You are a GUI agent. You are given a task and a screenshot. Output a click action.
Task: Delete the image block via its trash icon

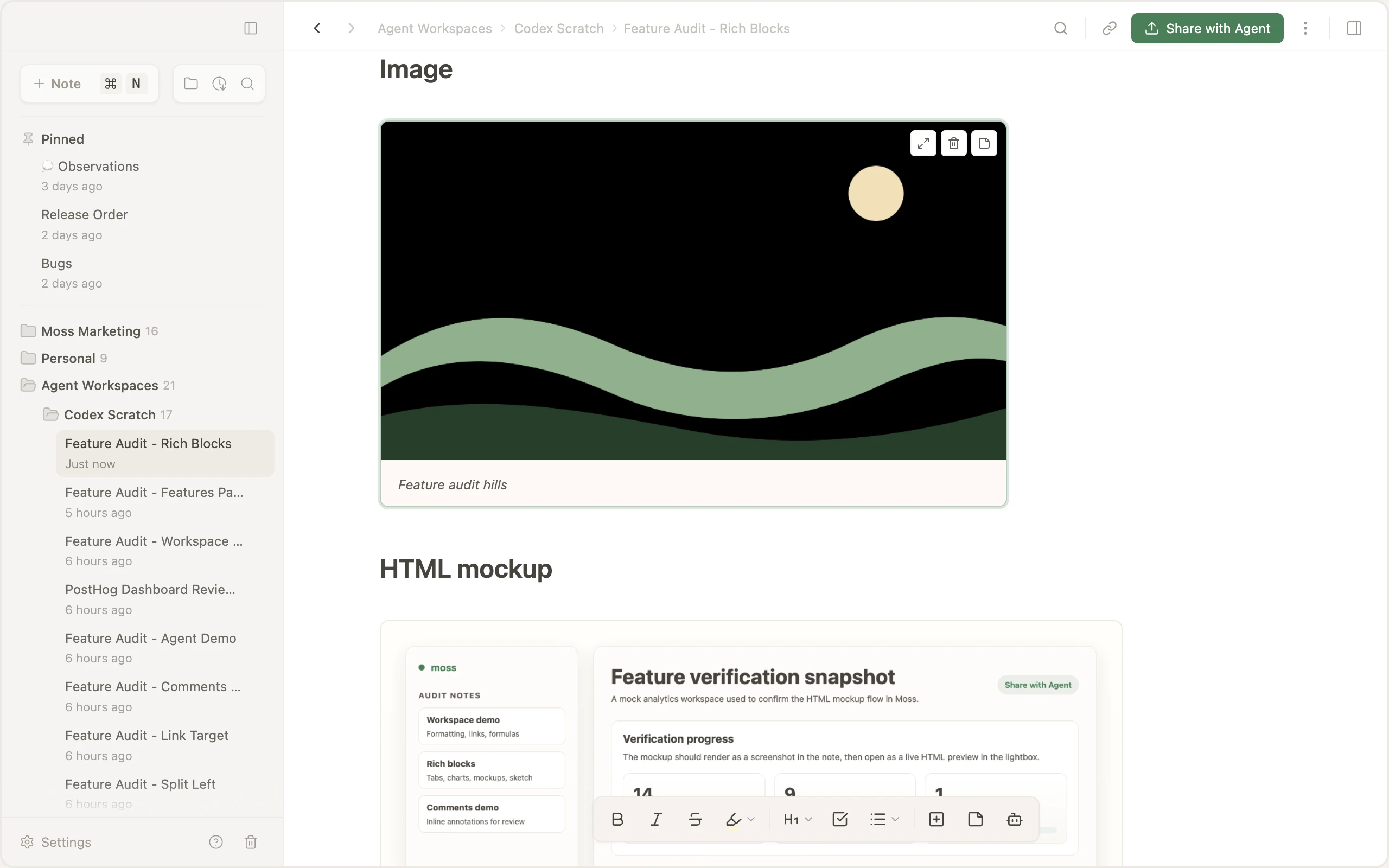953,143
